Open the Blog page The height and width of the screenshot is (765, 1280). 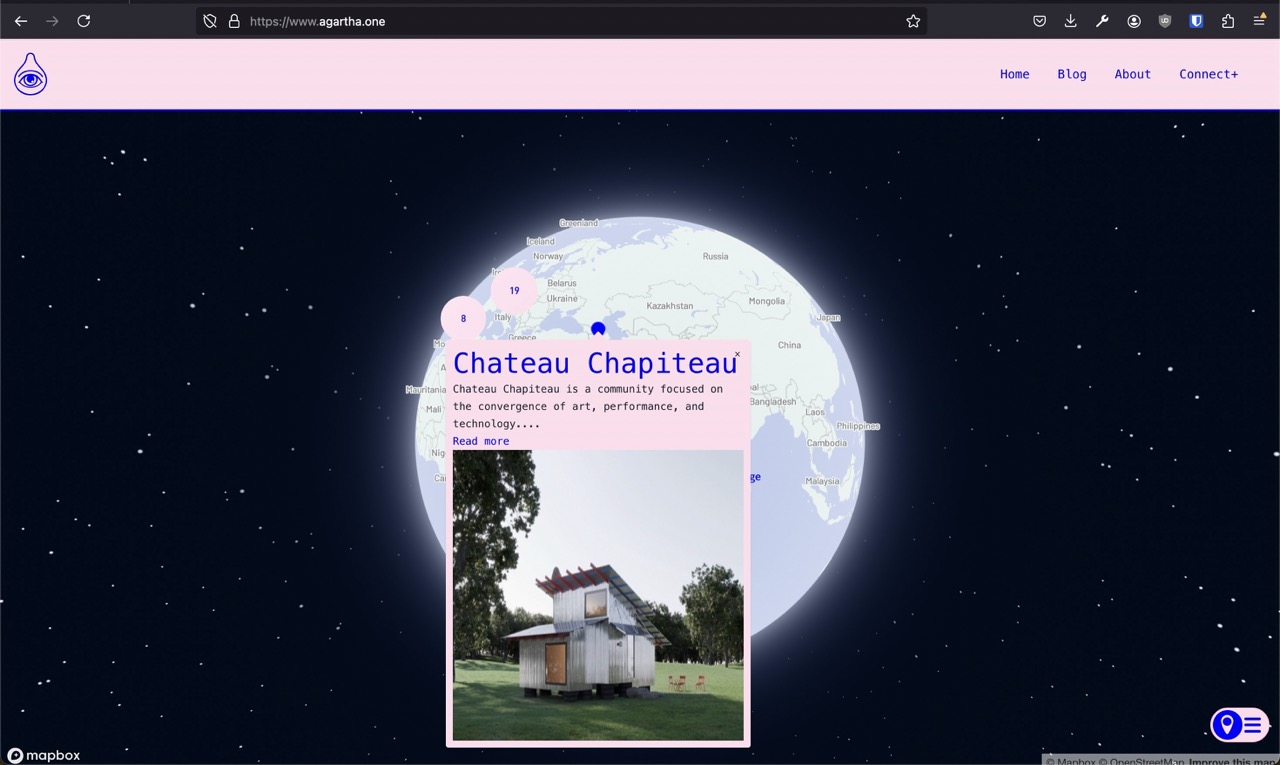(x=1071, y=74)
